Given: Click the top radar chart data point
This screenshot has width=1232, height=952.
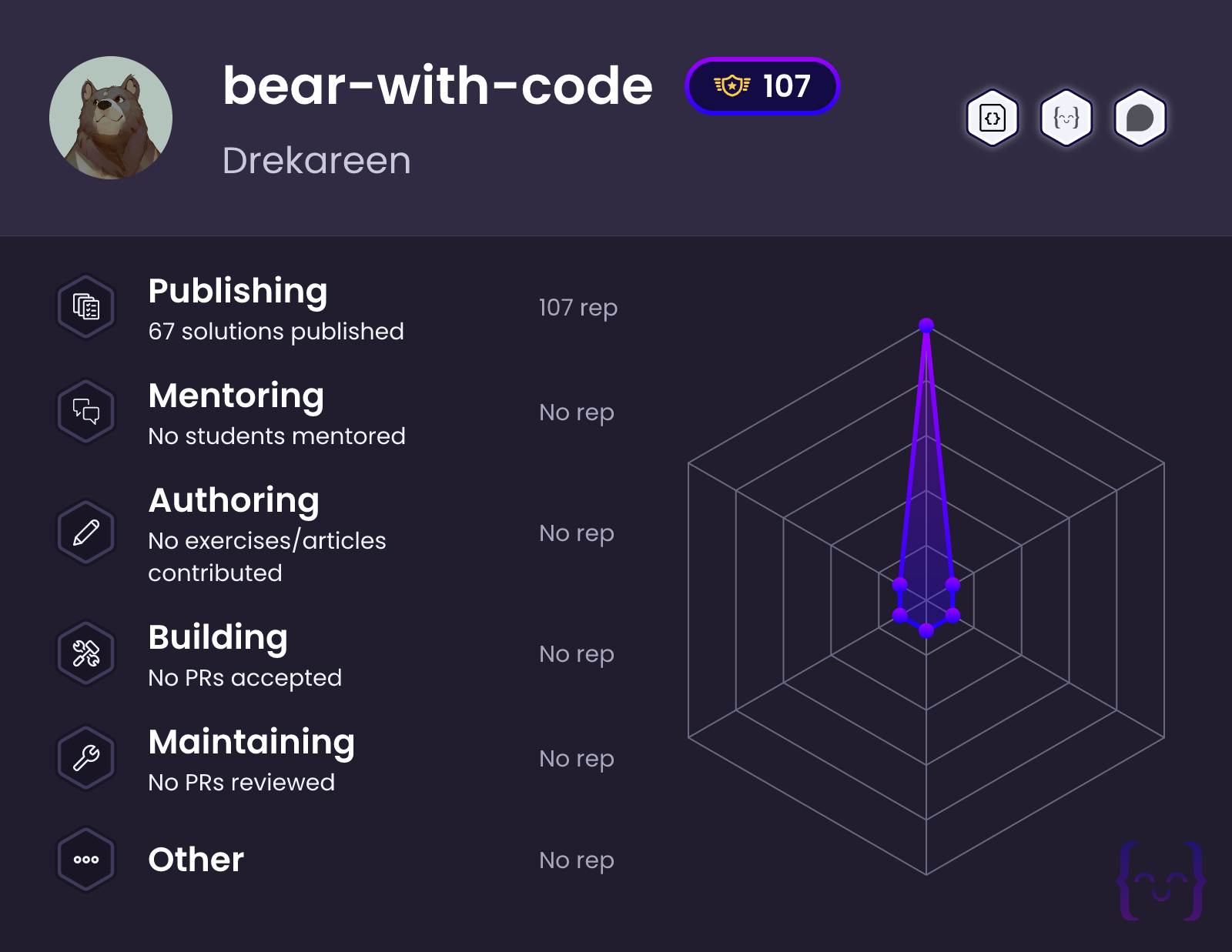Looking at the screenshot, I should coord(926,326).
